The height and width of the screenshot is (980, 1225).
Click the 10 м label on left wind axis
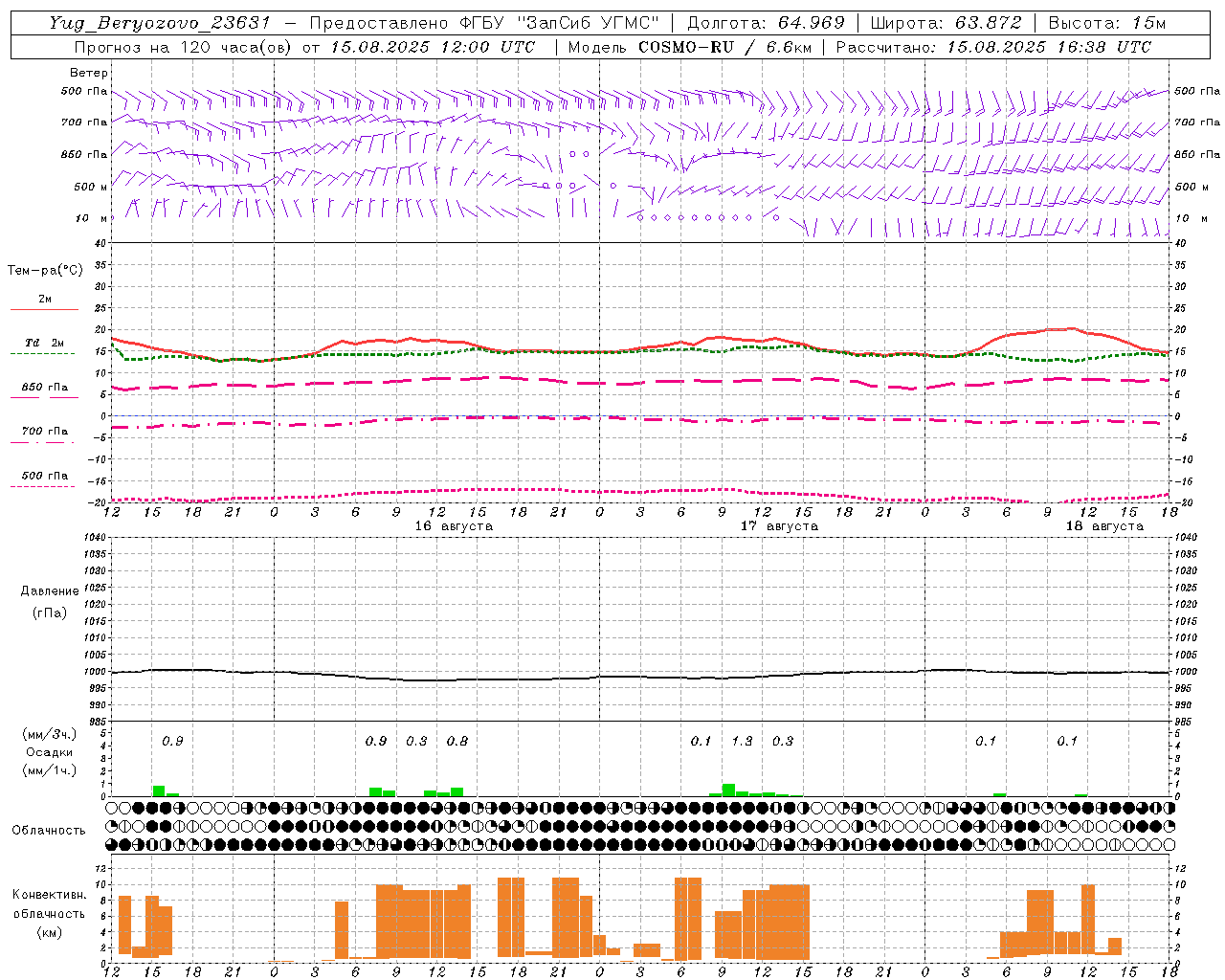pos(91,218)
